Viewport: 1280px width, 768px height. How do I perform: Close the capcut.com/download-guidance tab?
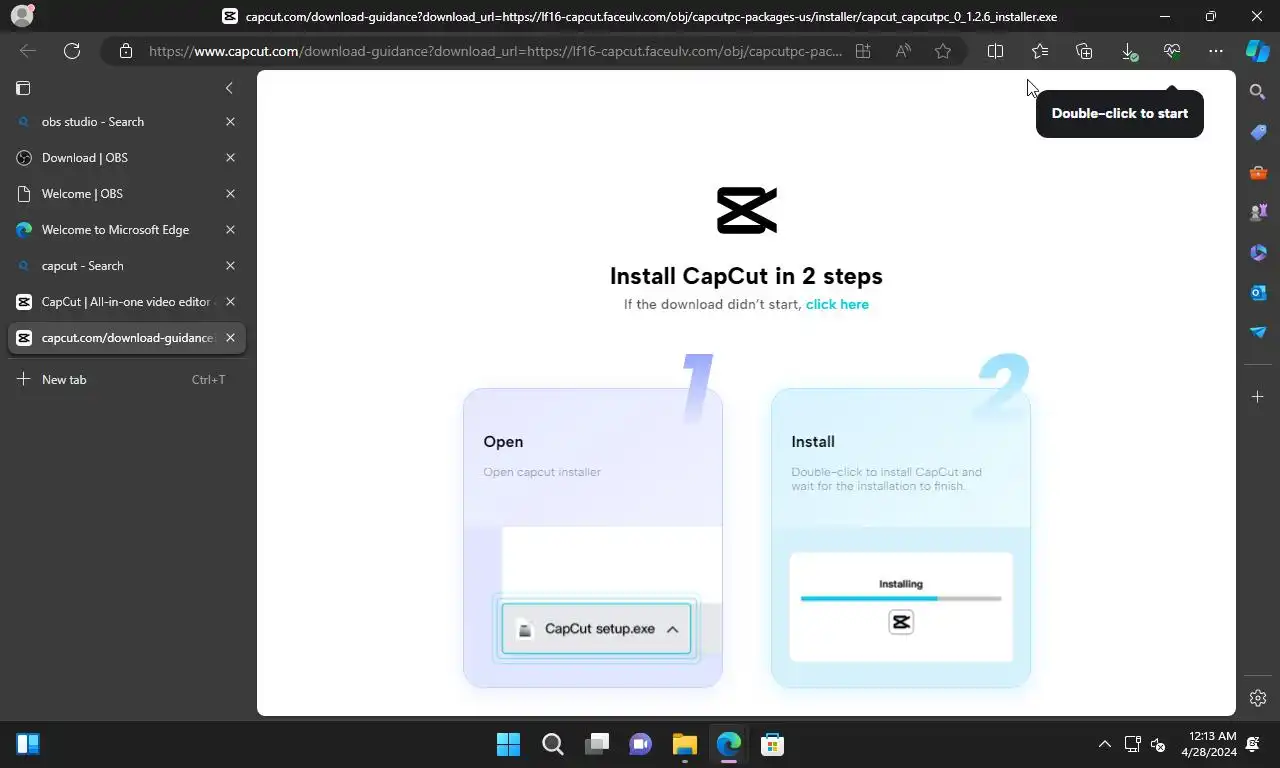(230, 338)
